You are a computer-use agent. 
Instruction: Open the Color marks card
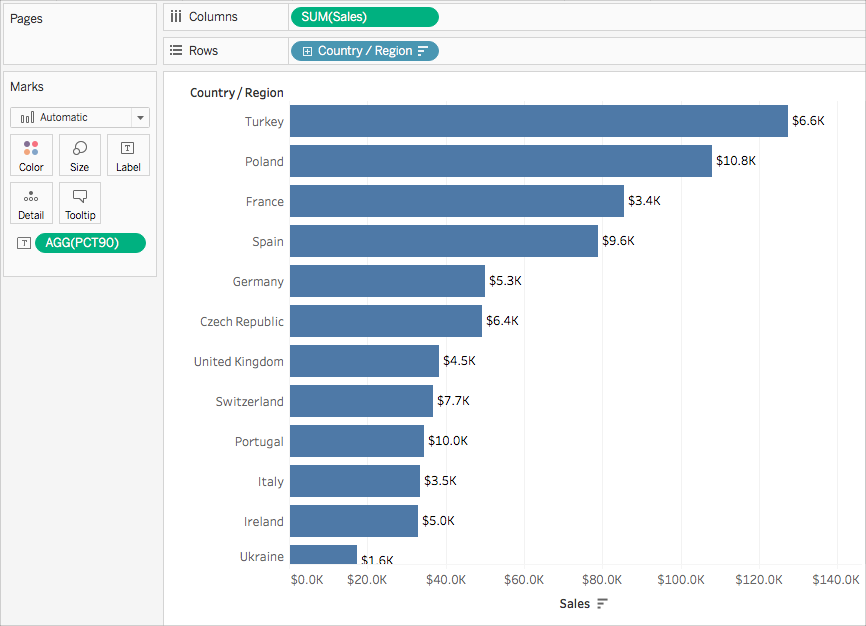tap(31, 155)
